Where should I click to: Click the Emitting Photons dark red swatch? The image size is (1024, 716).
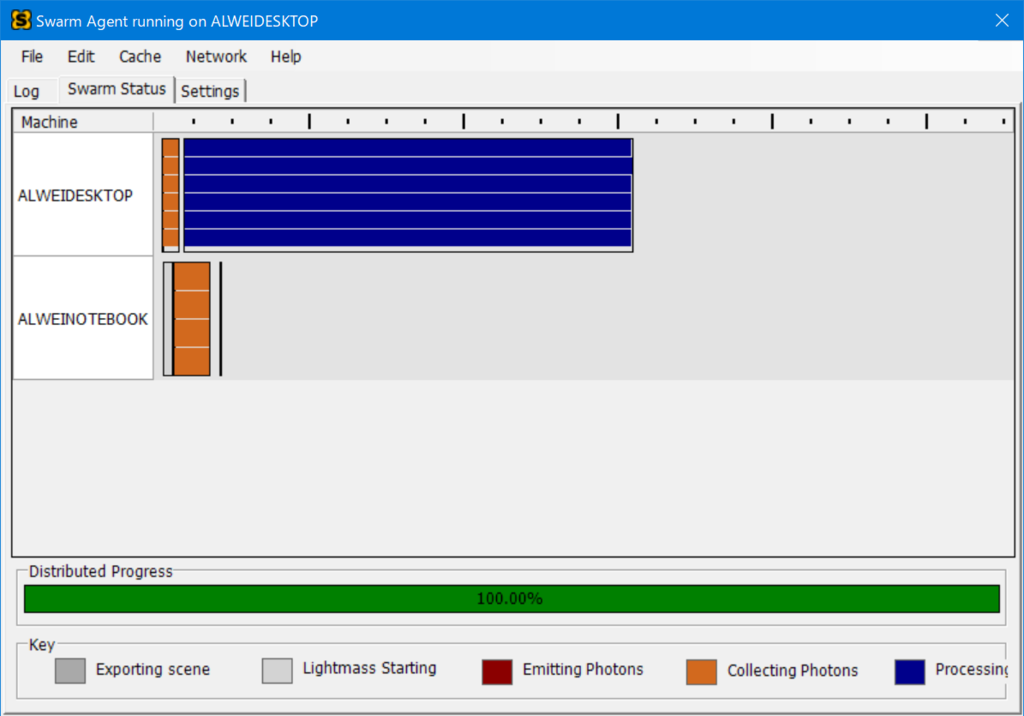tap(497, 672)
